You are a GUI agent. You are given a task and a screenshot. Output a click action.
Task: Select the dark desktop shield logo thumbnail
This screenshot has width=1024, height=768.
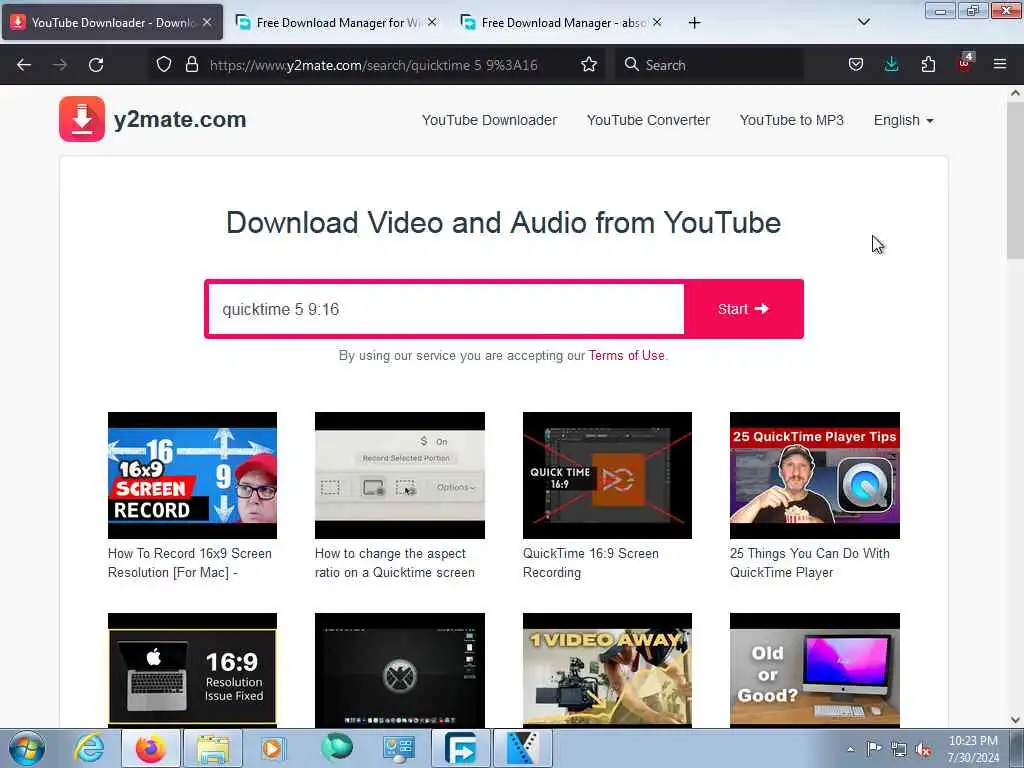click(x=400, y=671)
